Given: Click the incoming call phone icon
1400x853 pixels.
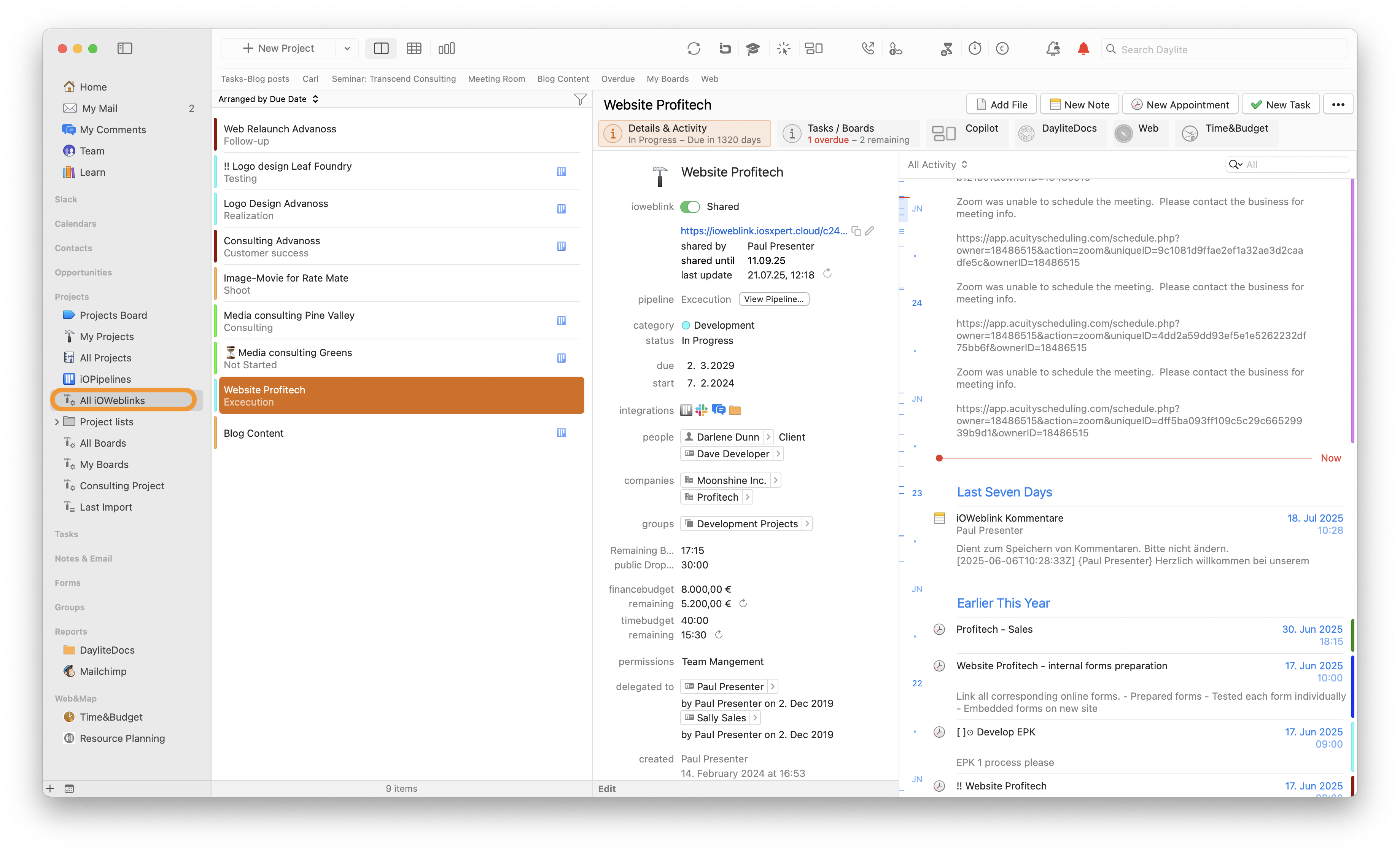Looking at the screenshot, I should tap(868, 49).
